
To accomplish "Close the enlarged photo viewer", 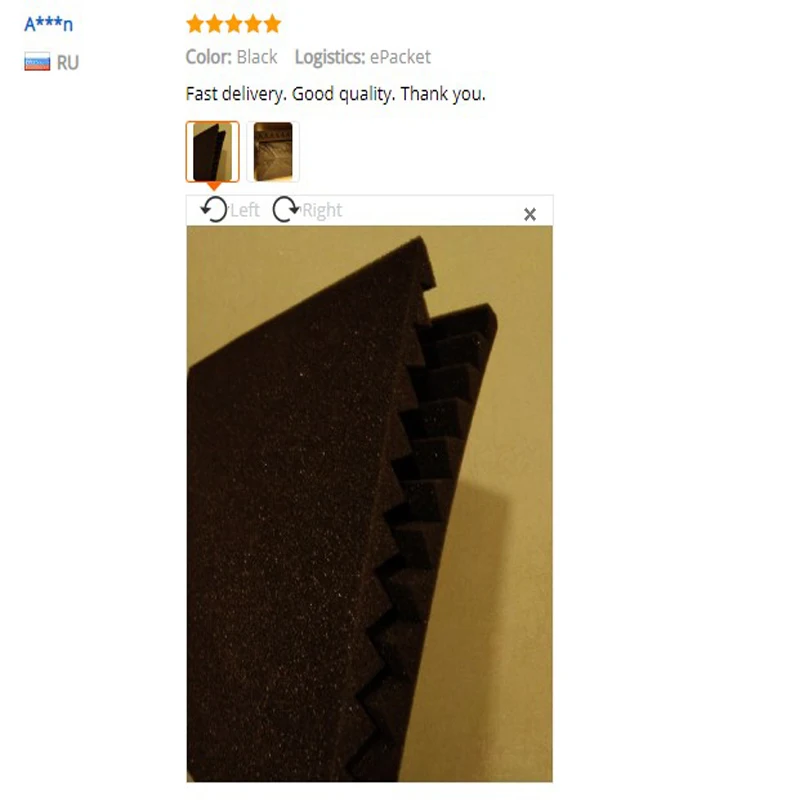I will tap(530, 214).
